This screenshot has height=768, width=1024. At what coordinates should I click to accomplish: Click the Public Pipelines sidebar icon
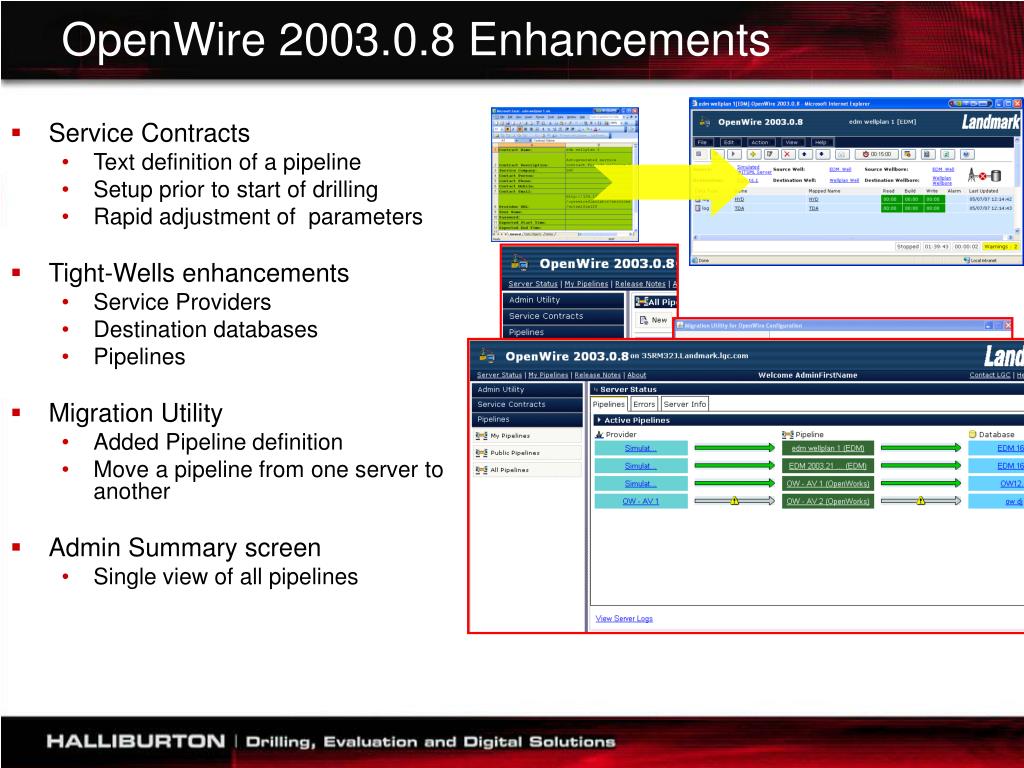(x=481, y=453)
